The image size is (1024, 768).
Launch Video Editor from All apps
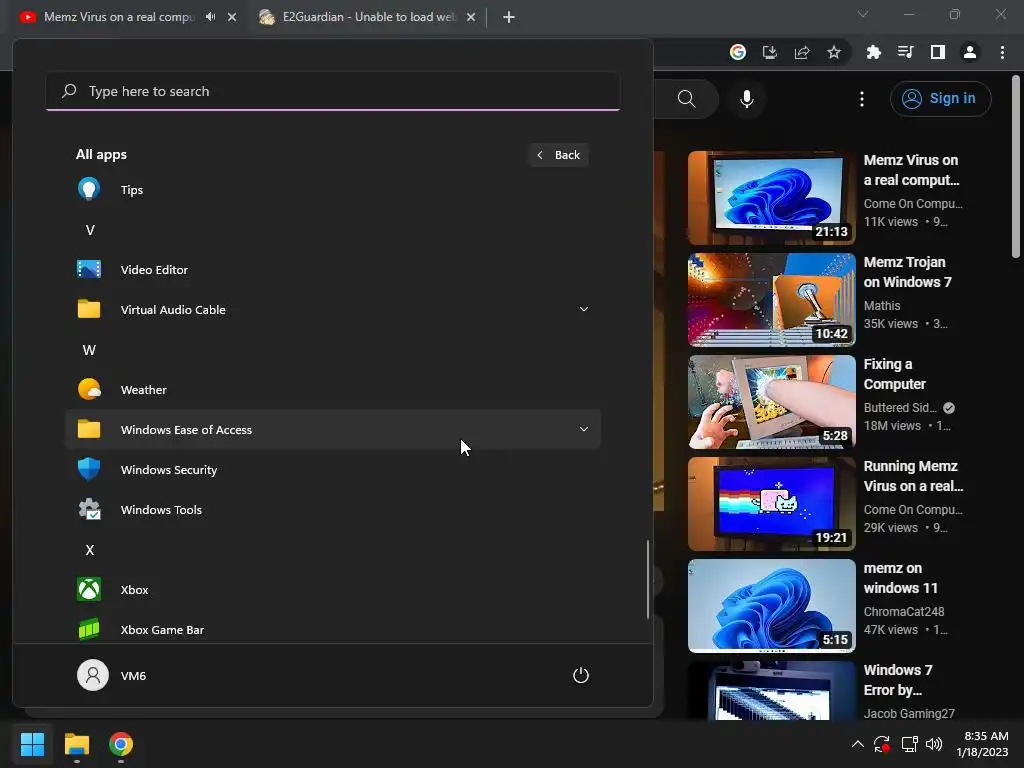[x=332, y=270]
